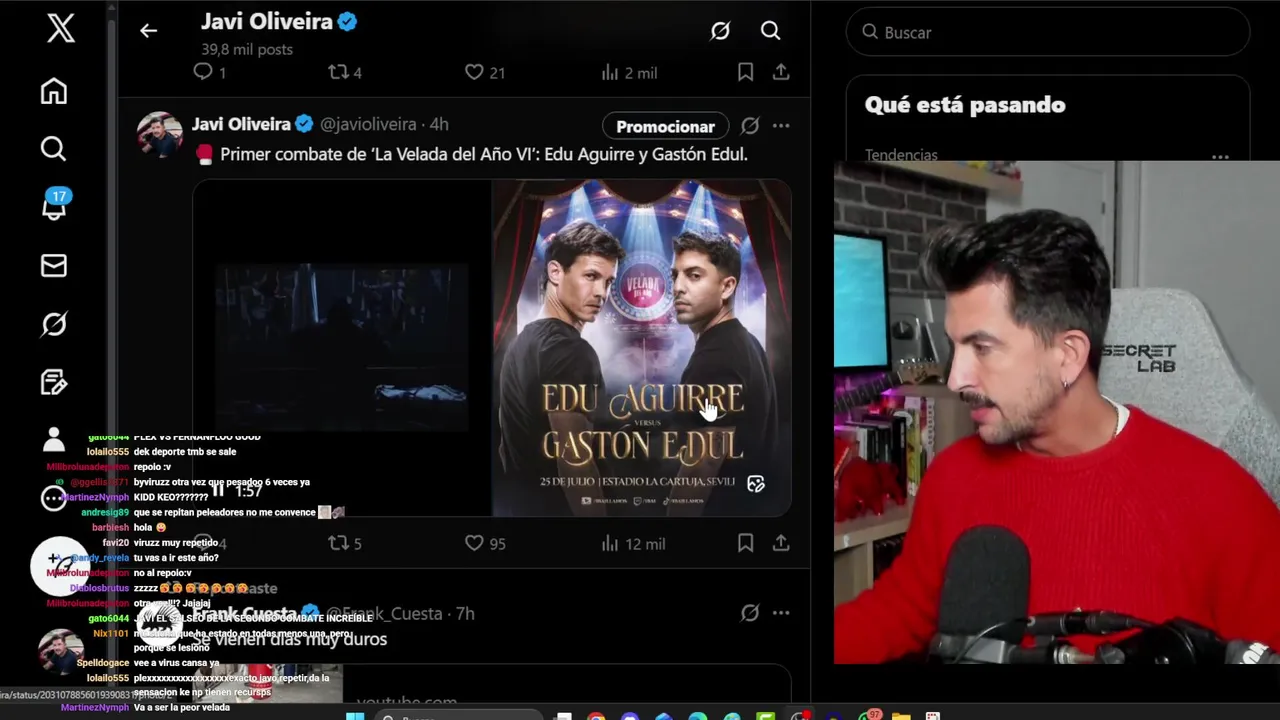Image resolution: width=1280 pixels, height=720 pixels.
Task: Pause the video at 1:57
Action: point(218,490)
